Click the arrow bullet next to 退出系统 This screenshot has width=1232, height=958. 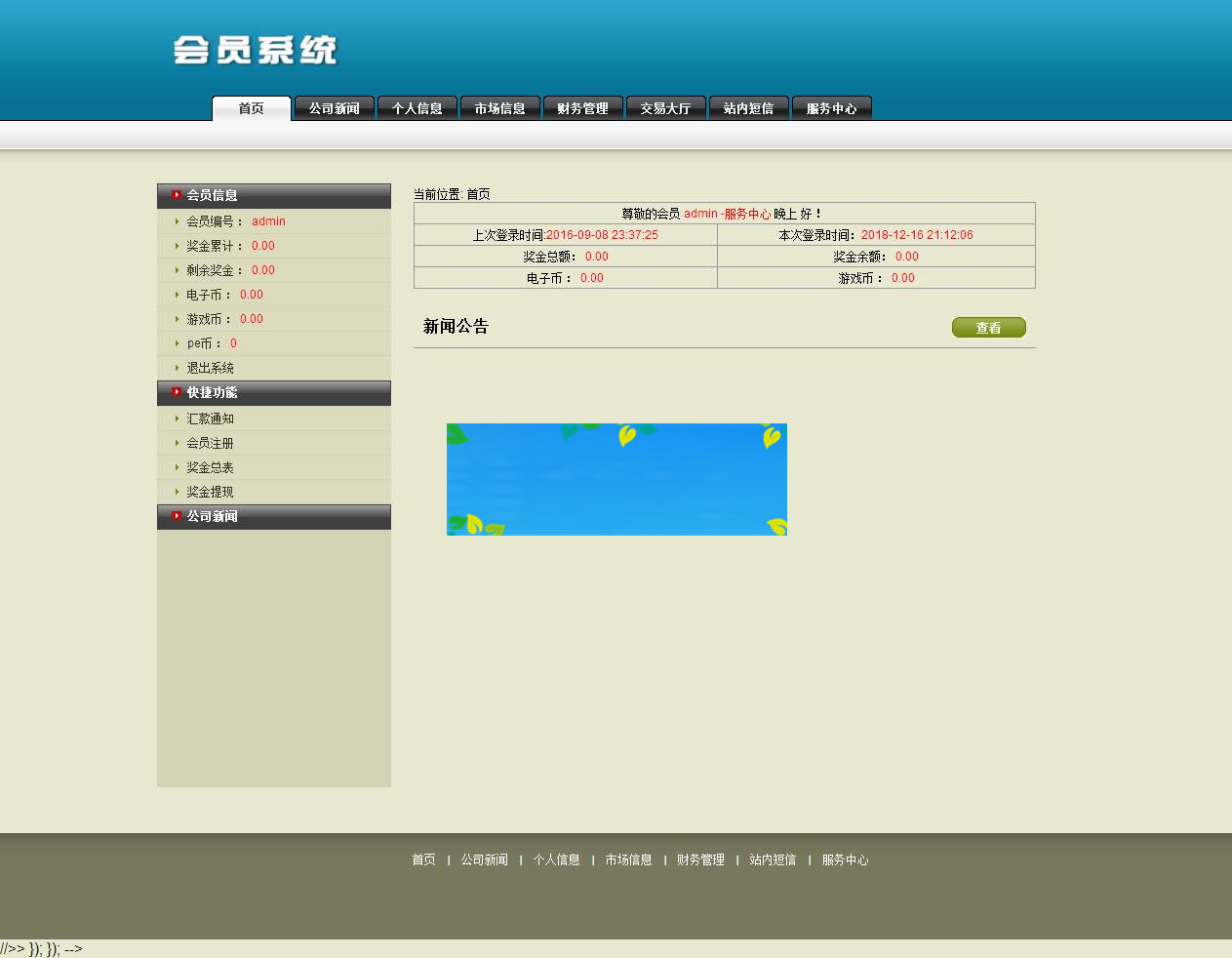point(177,368)
